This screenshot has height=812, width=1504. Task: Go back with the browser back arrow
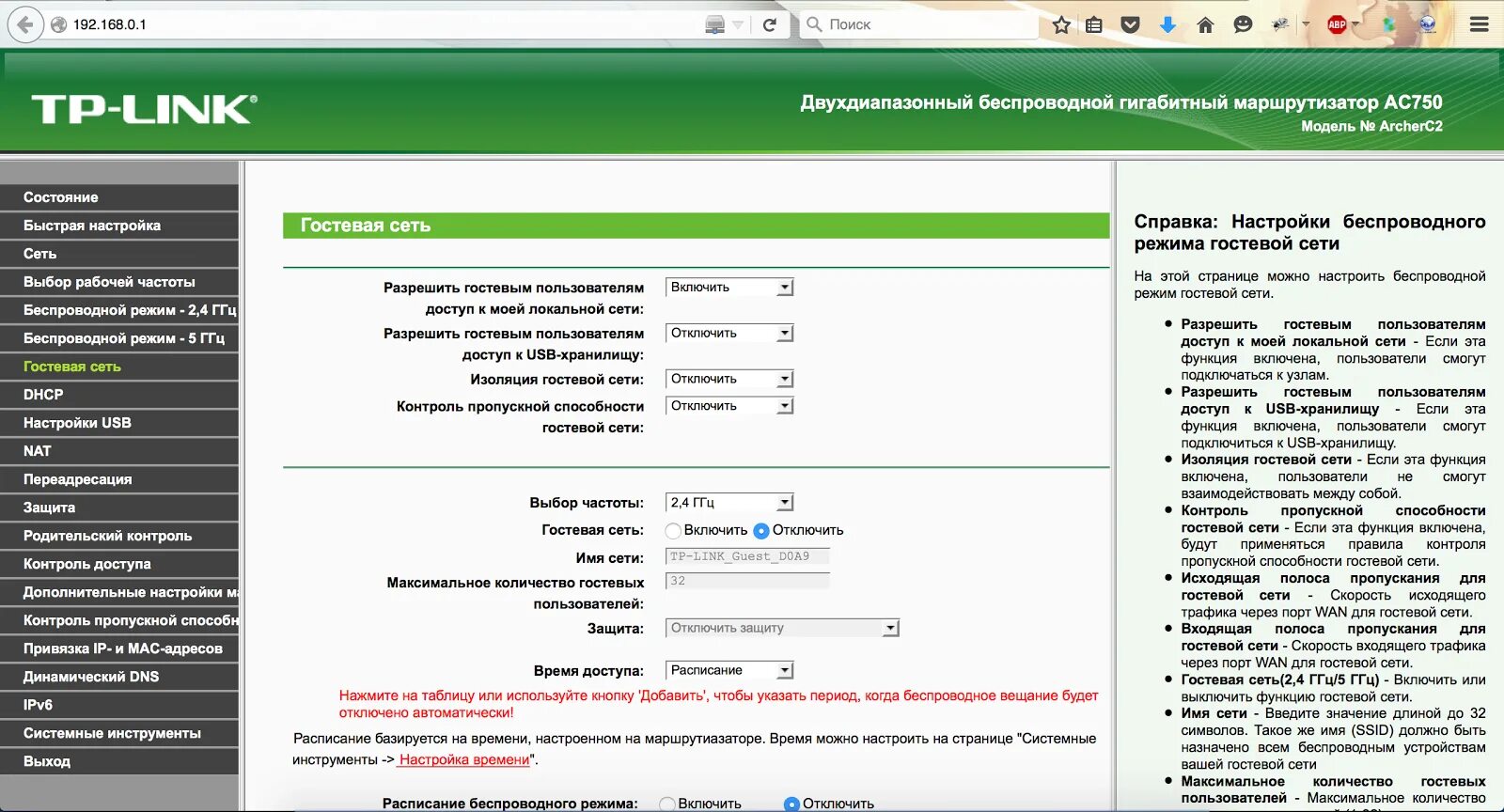tap(26, 24)
